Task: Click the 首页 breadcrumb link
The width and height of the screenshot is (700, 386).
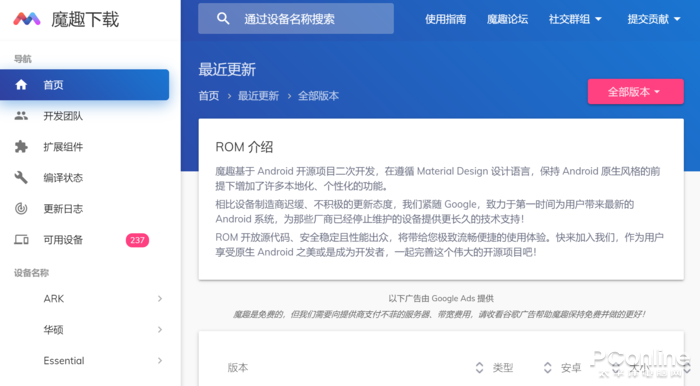Action: click(209, 96)
